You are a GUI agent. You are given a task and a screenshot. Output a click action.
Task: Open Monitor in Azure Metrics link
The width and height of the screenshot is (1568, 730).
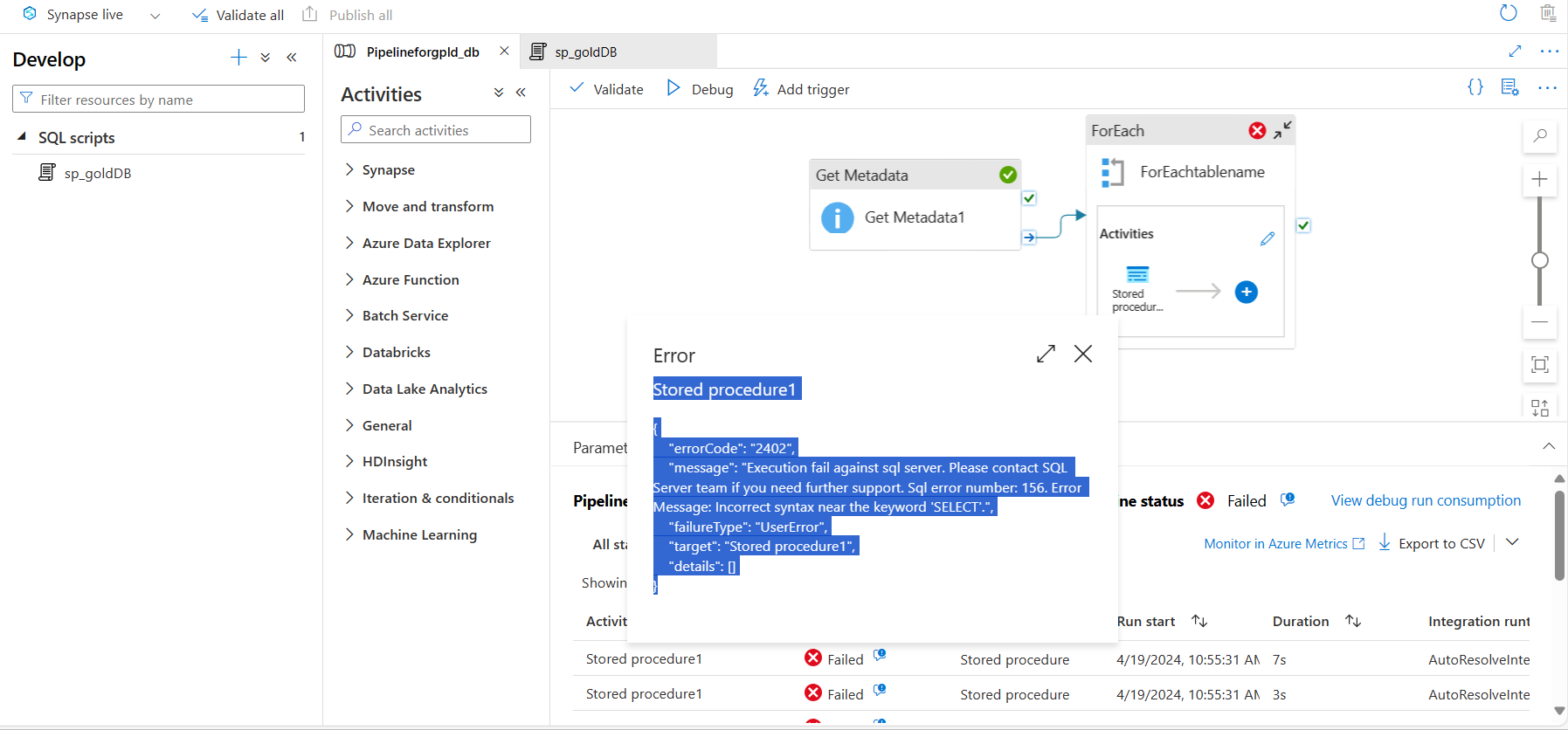1284,543
